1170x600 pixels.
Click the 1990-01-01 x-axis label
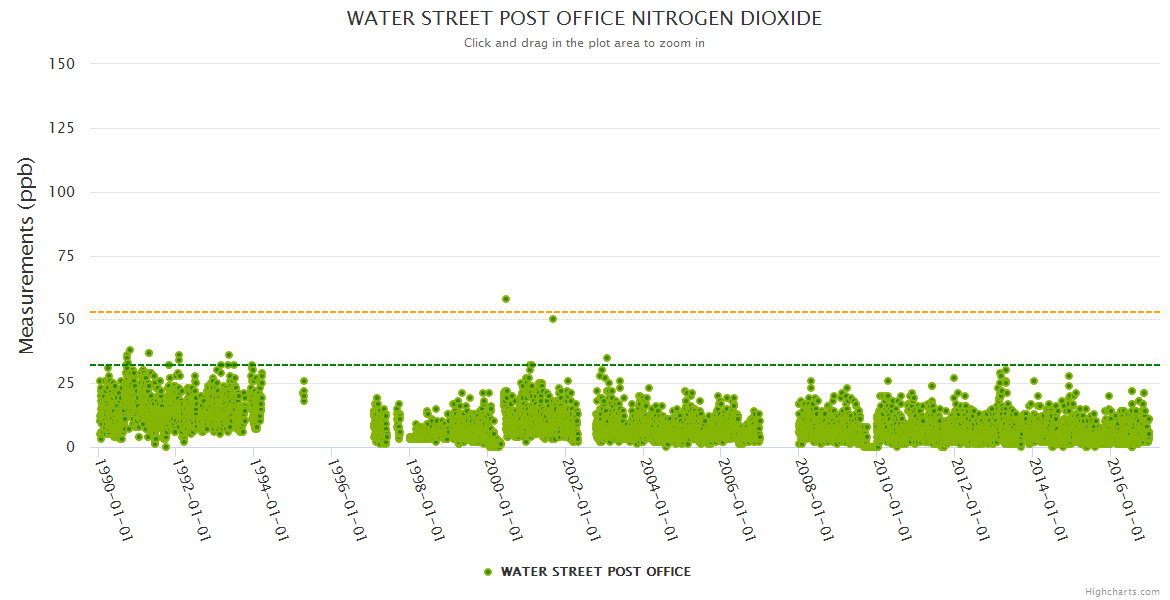(114, 500)
